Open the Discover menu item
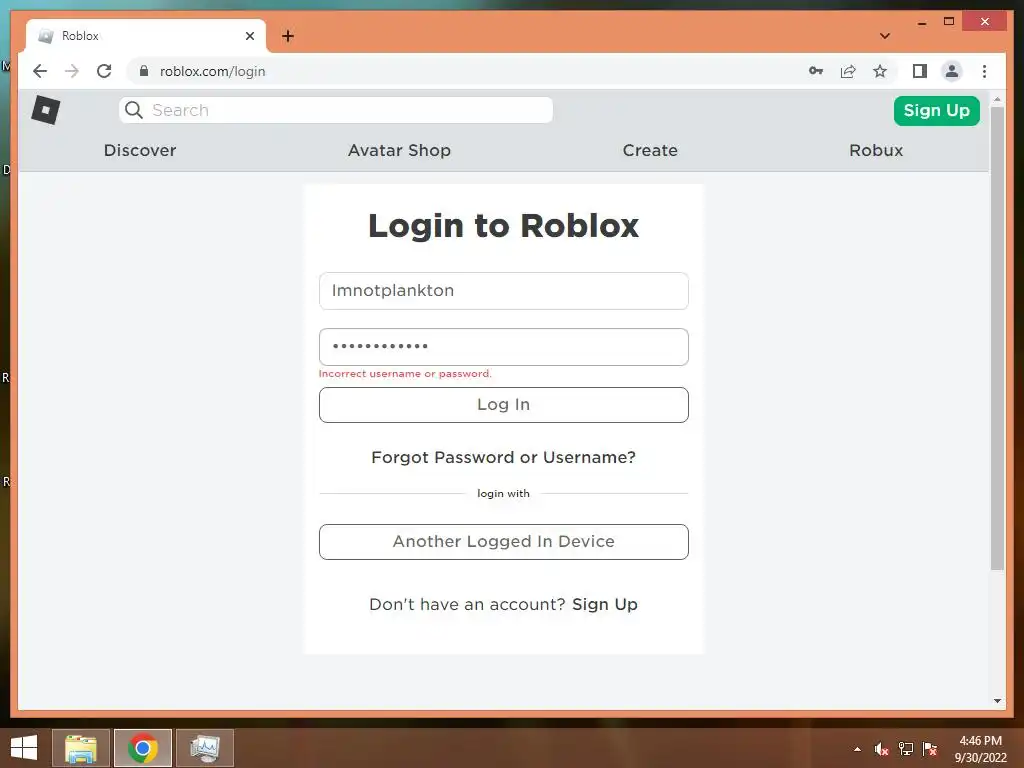Image resolution: width=1024 pixels, height=768 pixels. (140, 150)
